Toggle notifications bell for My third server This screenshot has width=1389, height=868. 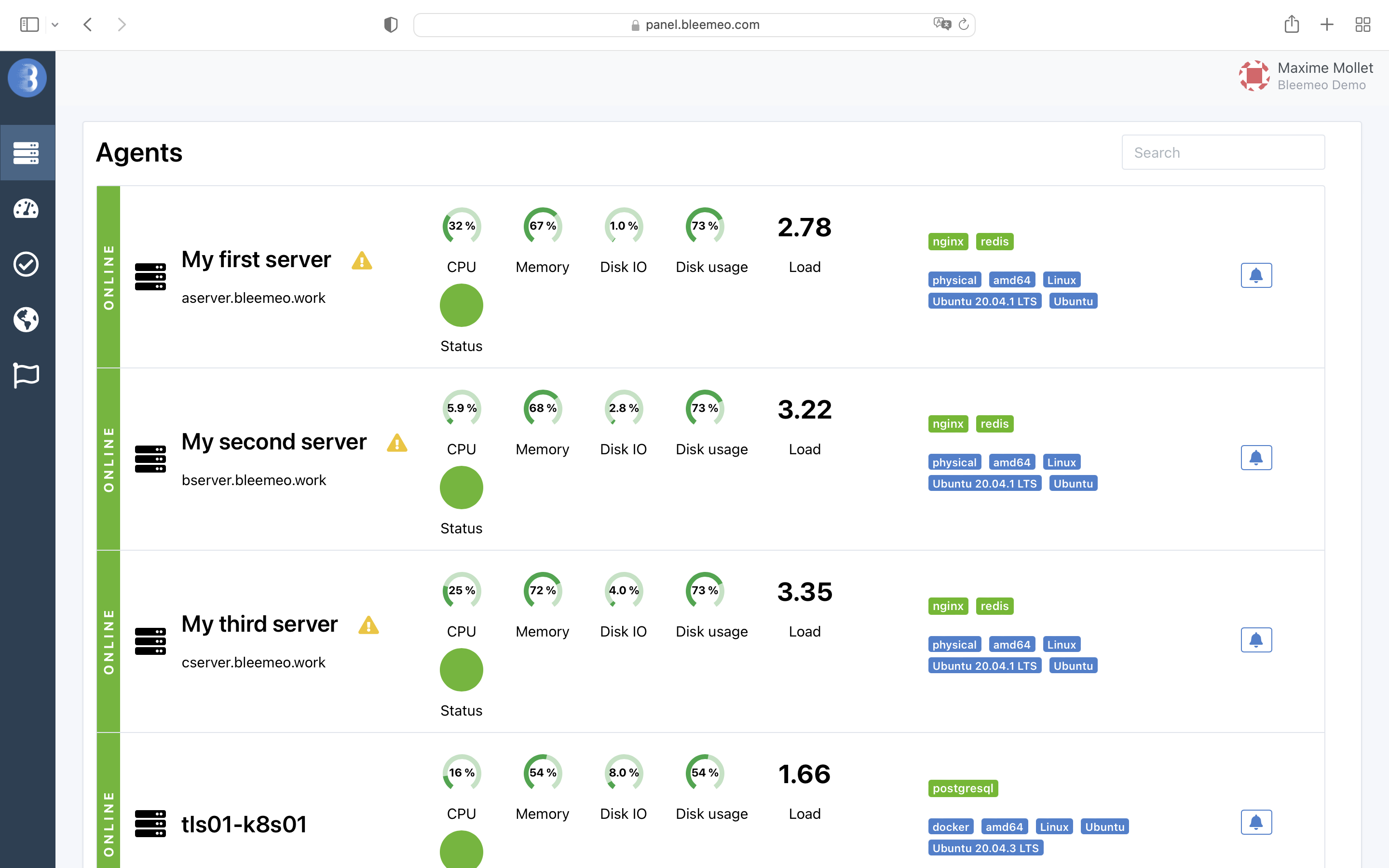click(1256, 640)
